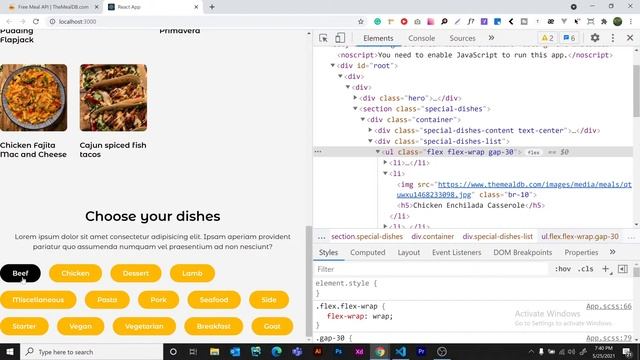
Task: Select the Dessert category button
Action: 136,273
